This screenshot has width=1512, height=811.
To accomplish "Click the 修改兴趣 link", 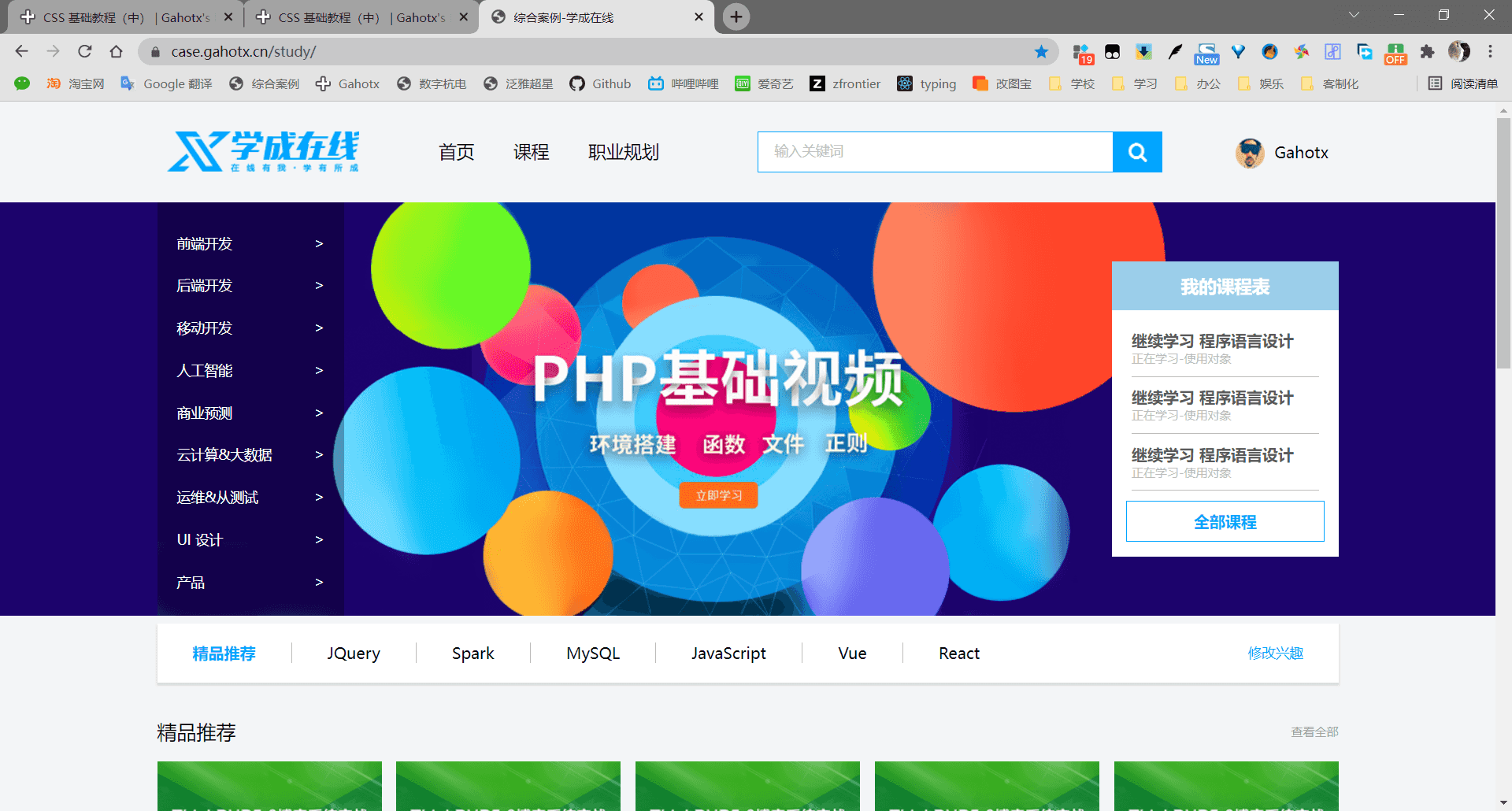I will point(1276,654).
